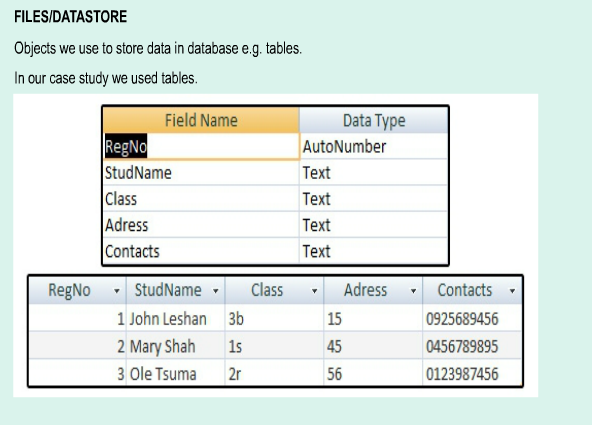Viewport: 592px width, 425px height.
Task: Open the Adress column dropdown arrow
Action: [413, 291]
